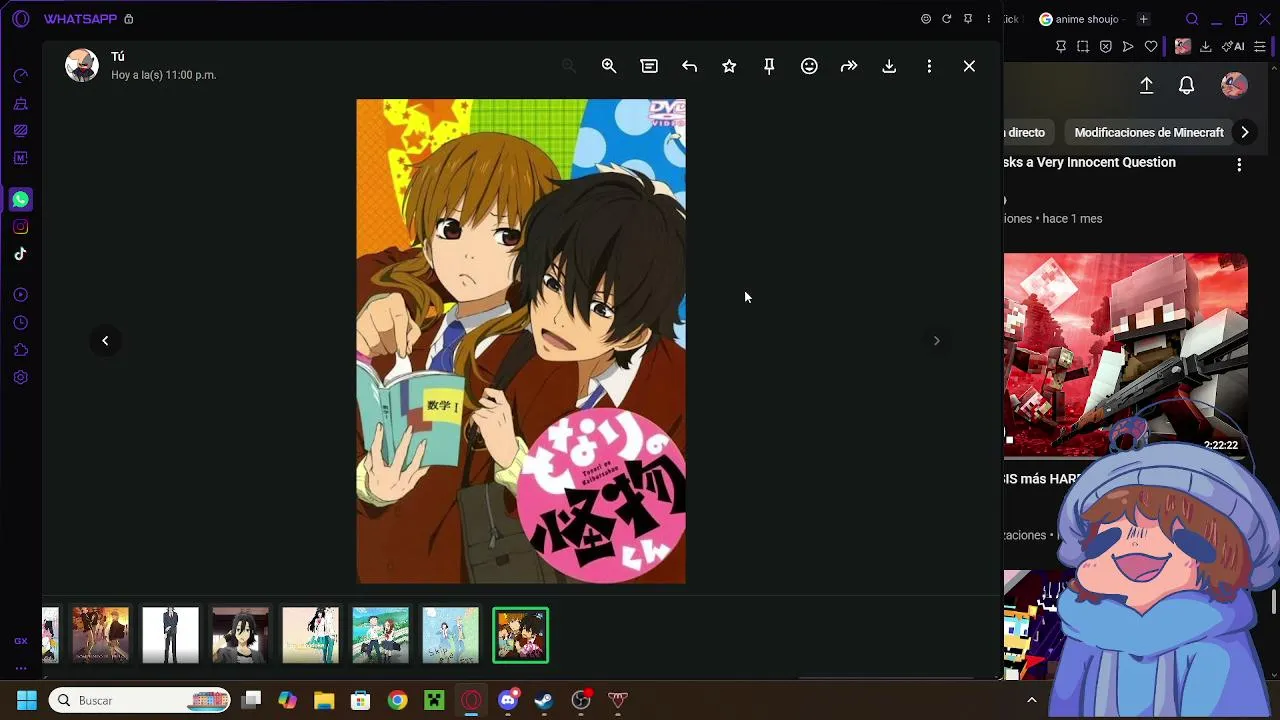Viewport: 1280px width, 720px height.
Task: Switch to the anime shoujo Google tab
Action: point(1081,19)
